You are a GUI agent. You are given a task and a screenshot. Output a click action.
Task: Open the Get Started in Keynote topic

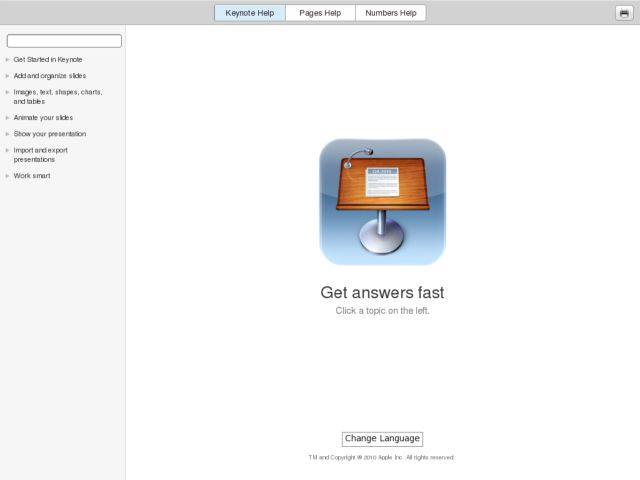pos(48,60)
